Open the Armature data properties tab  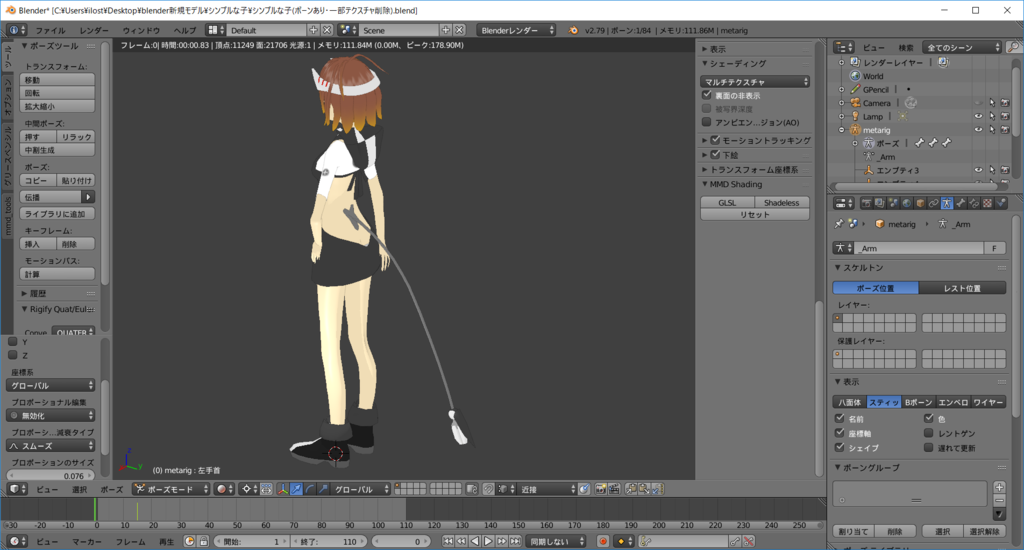(x=947, y=204)
